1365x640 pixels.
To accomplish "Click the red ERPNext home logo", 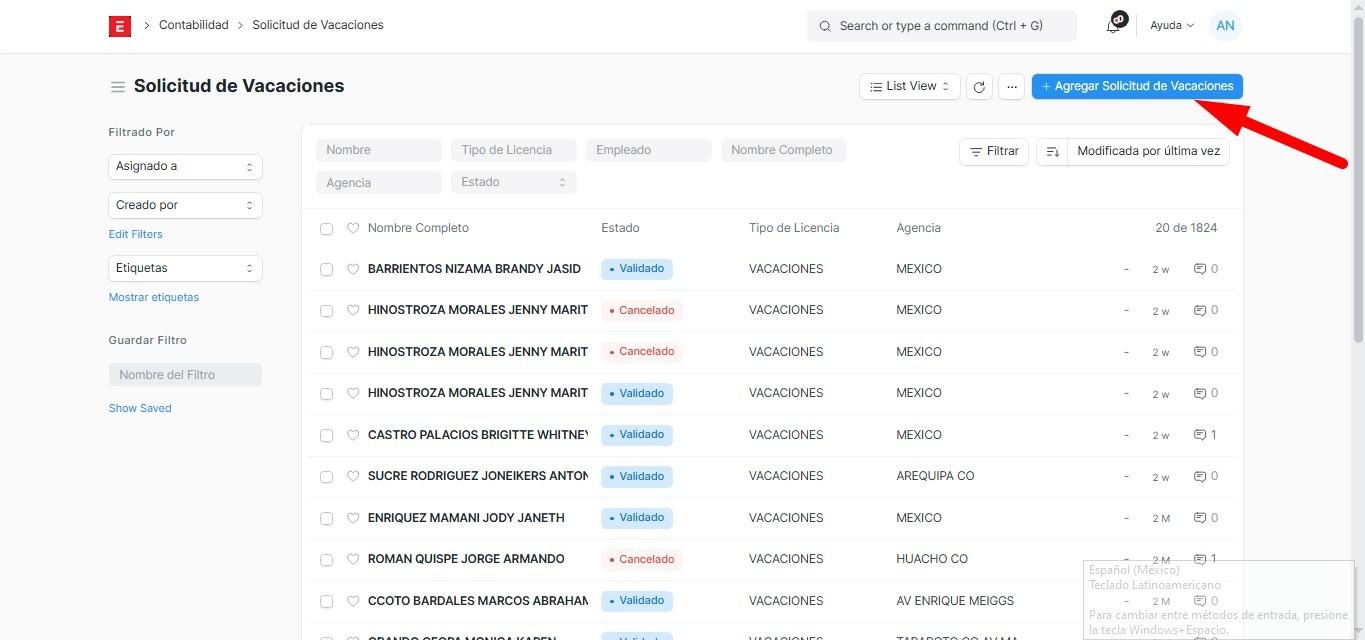I will coord(120,26).
